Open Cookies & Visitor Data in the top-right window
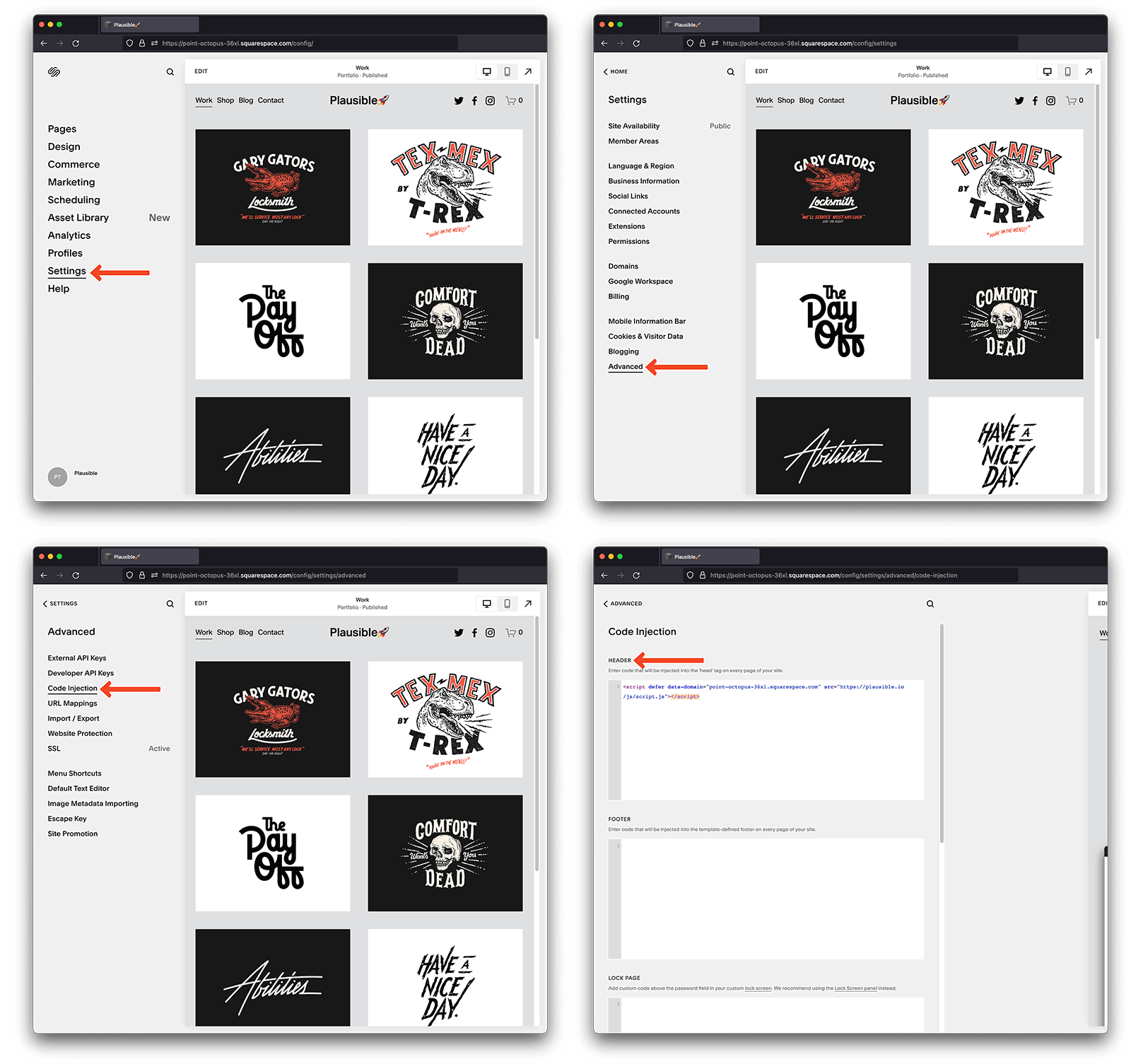Viewport: 1131px width, 1064px height. point(645,337)
